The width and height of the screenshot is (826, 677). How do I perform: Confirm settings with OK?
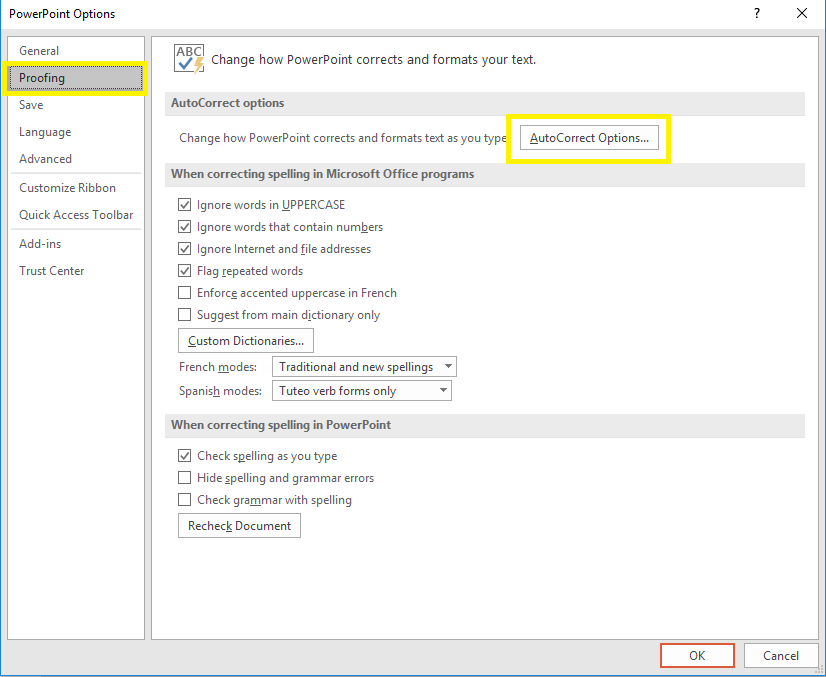(x=697, y=655)
